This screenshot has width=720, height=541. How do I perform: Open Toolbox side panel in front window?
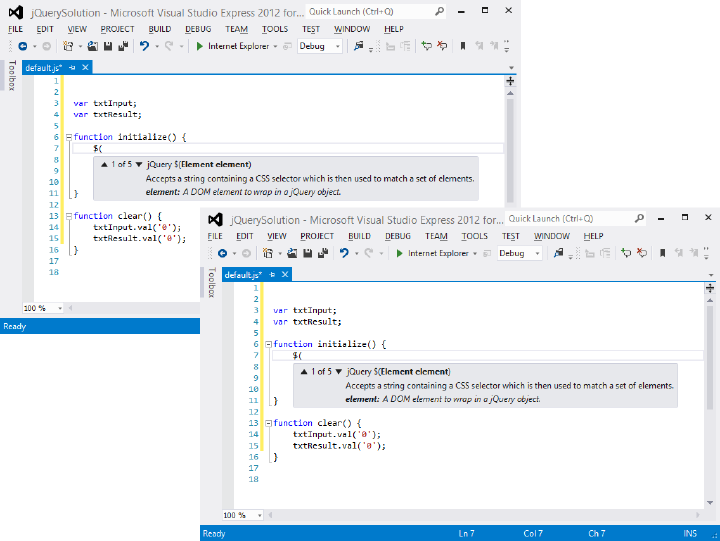point(211,282)
